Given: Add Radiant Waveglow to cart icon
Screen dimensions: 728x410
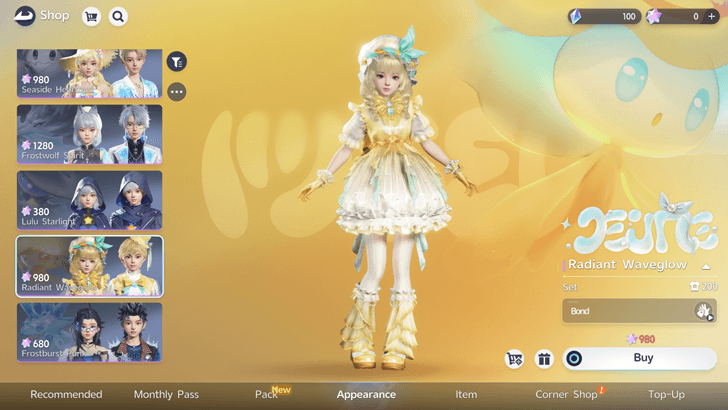Looking at the screenshot, I should (x=514, y=359).
